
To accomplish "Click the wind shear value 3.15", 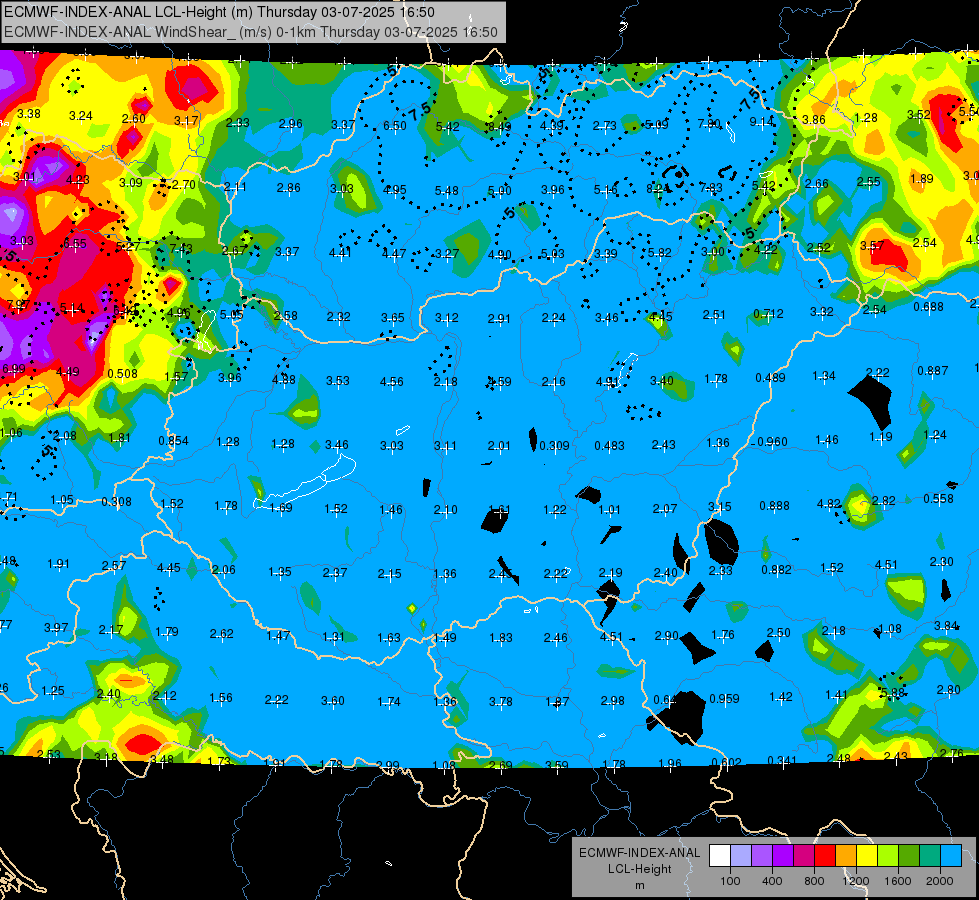I will 720,507.
